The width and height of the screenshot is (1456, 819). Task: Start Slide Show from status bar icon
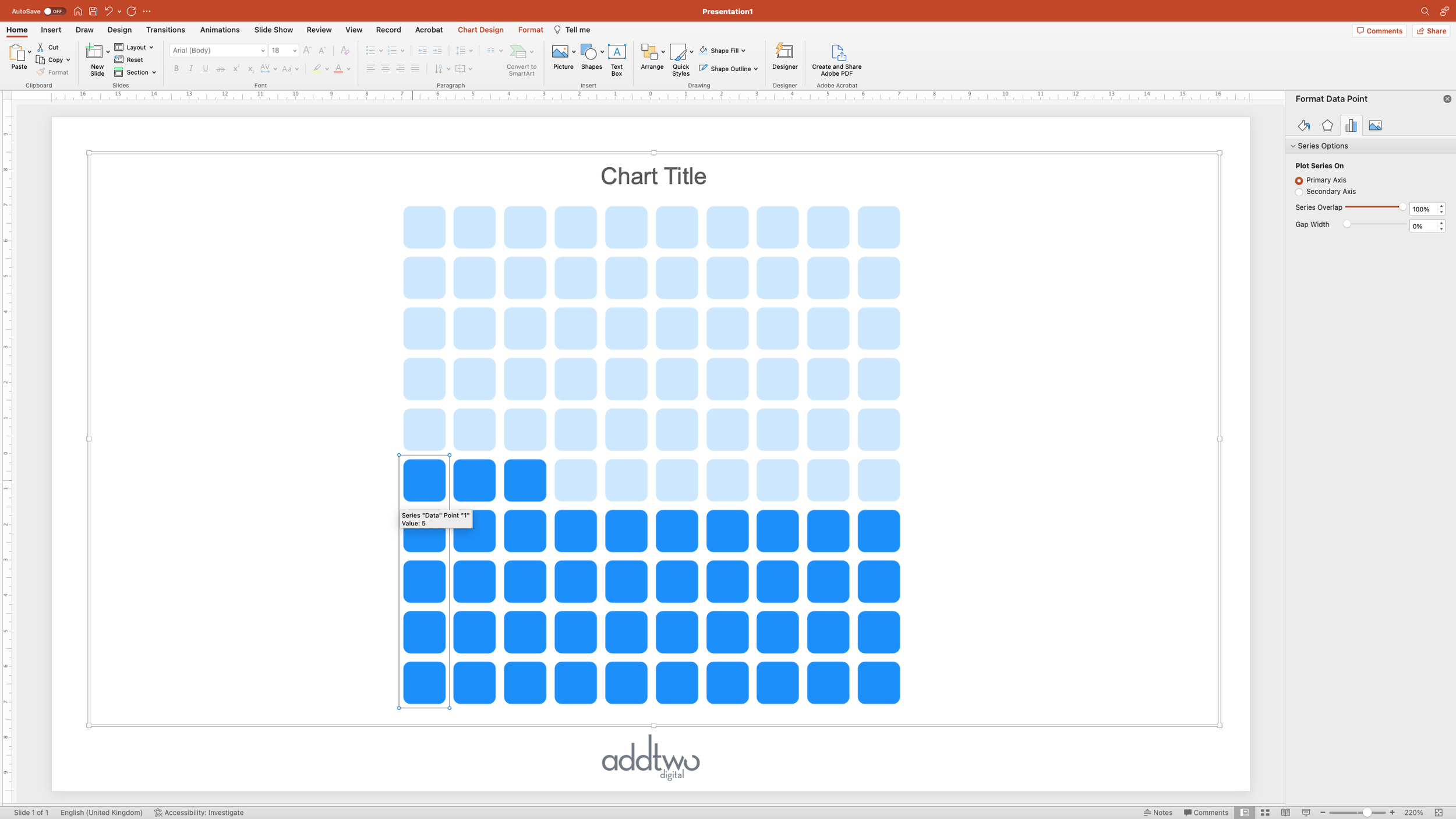1306,813
